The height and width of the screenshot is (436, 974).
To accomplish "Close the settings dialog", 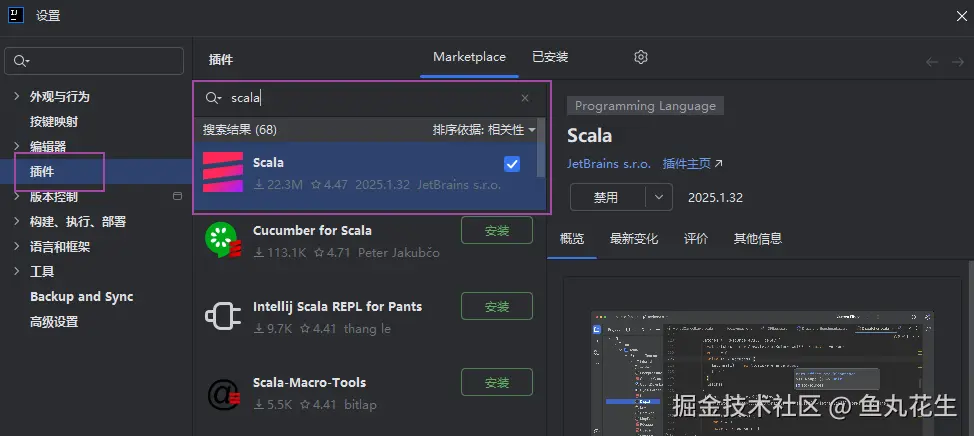I will pyautogui.click(x=961, y=16).
